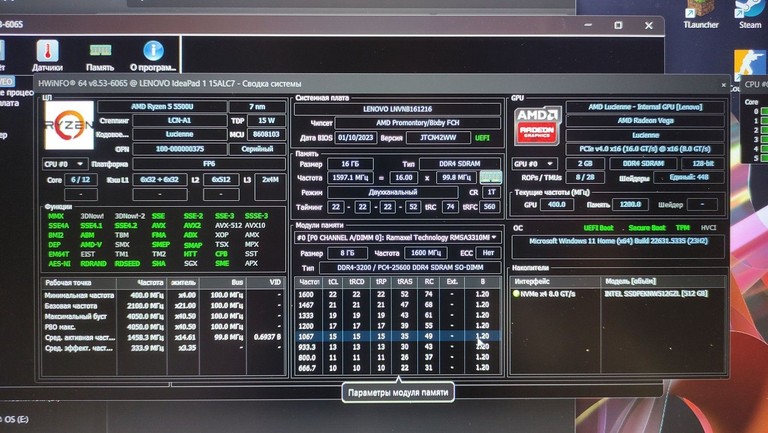Click the green memory chip icon by 99.8 МГц

490,177
